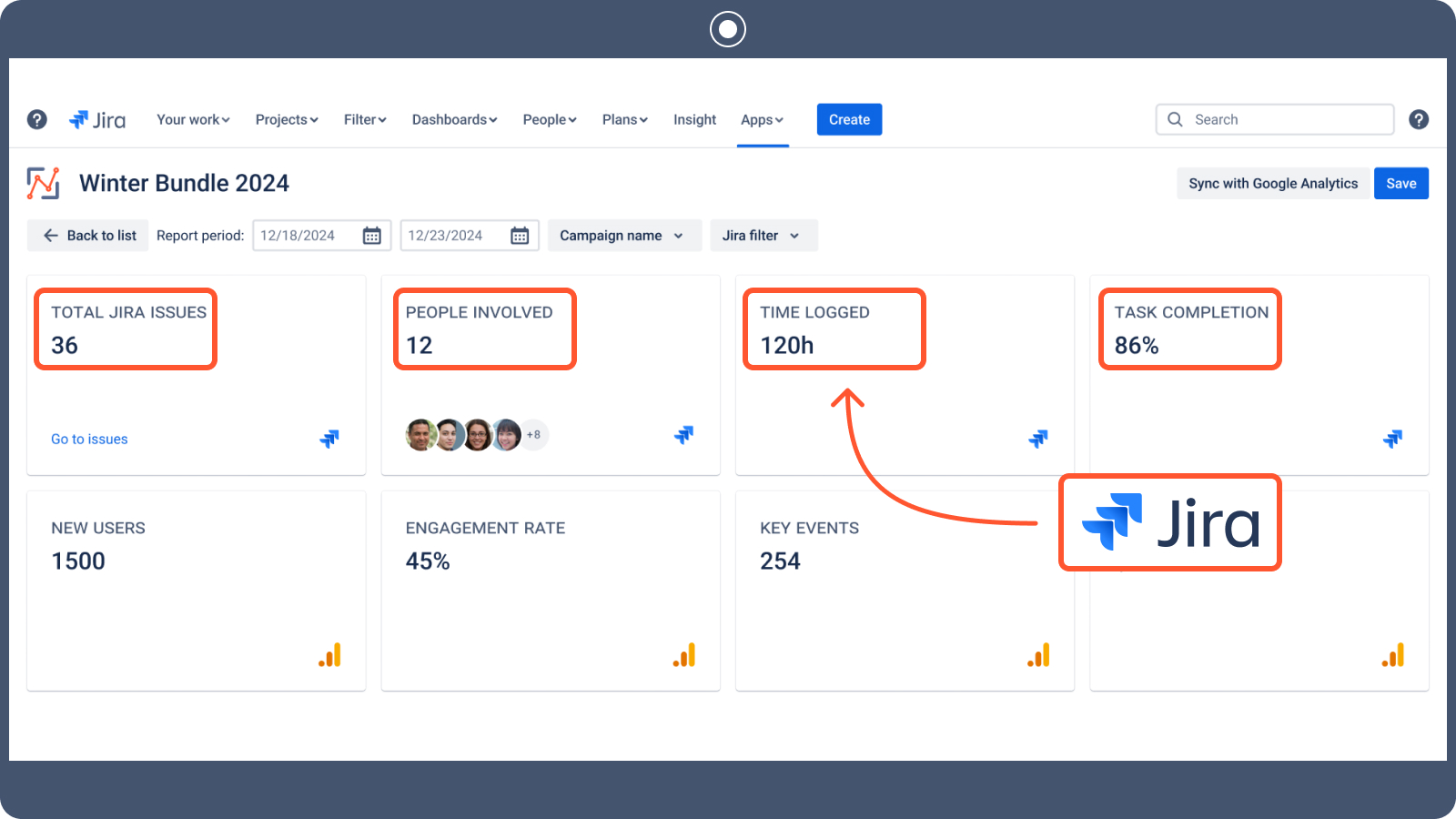
Task: Click the 12/23/2024 end date field
Action: 469,236
